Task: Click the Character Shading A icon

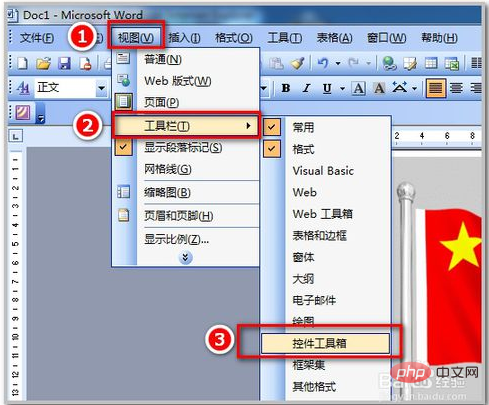Action: coord(379,88)
